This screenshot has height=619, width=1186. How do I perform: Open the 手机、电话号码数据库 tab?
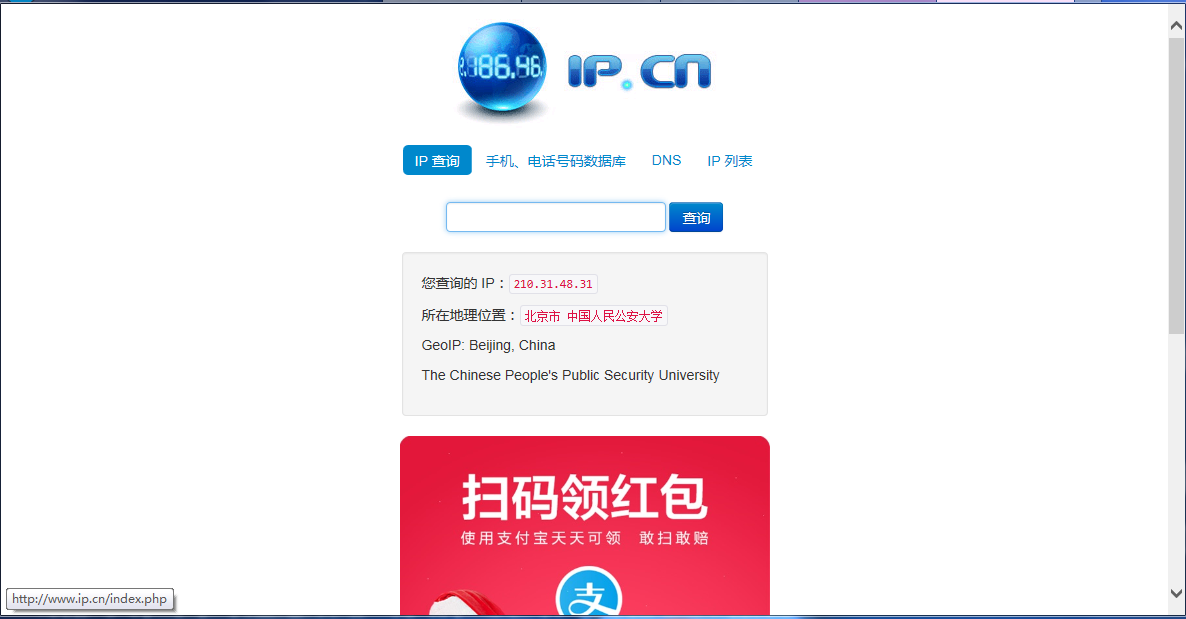click(x=556, y=161)
